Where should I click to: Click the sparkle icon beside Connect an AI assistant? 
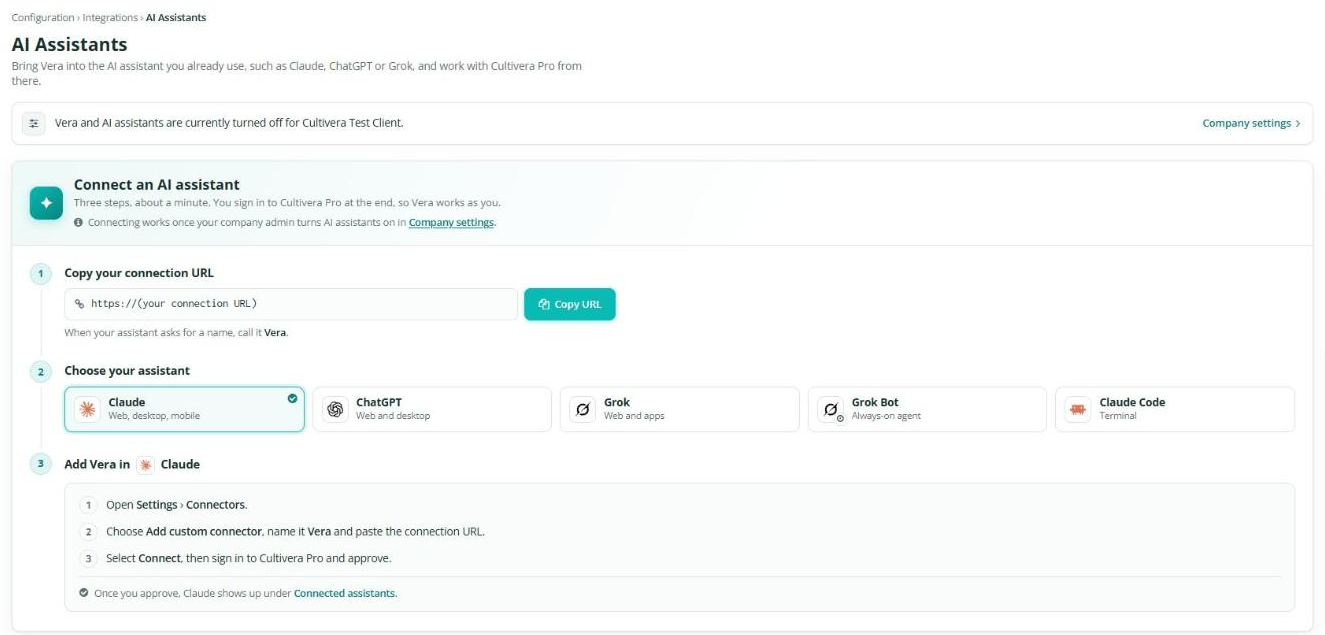tap(46, 202)
